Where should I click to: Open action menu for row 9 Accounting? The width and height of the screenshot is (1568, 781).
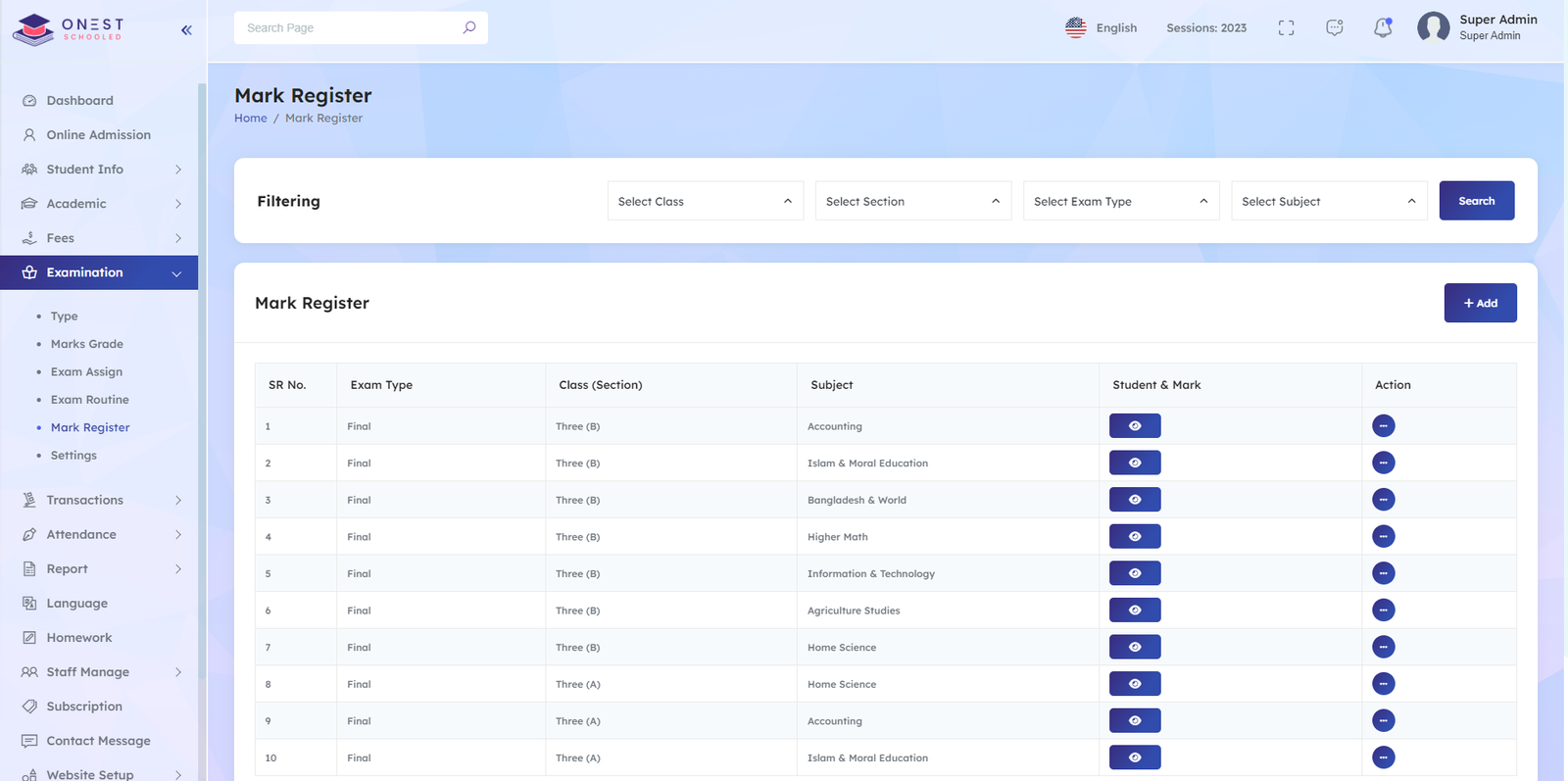click(x=1383, y=721)
